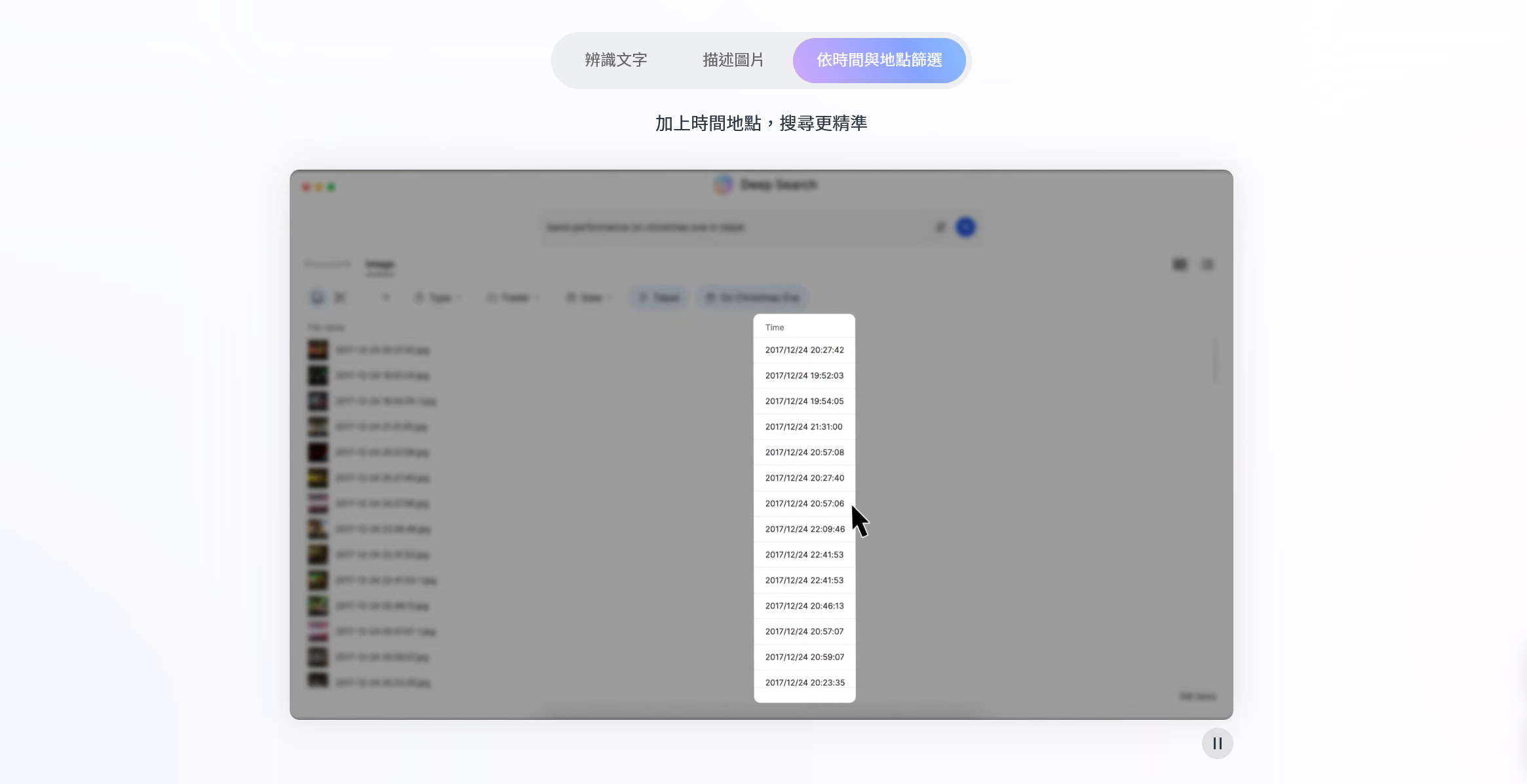Open the 依時間與地點篩選 tab
This screenshot has height=784, width=1527.
879,60
